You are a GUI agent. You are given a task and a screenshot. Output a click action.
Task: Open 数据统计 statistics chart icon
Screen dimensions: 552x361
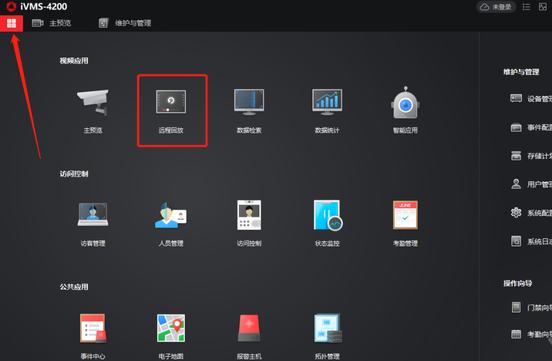(x=327, y=102)
